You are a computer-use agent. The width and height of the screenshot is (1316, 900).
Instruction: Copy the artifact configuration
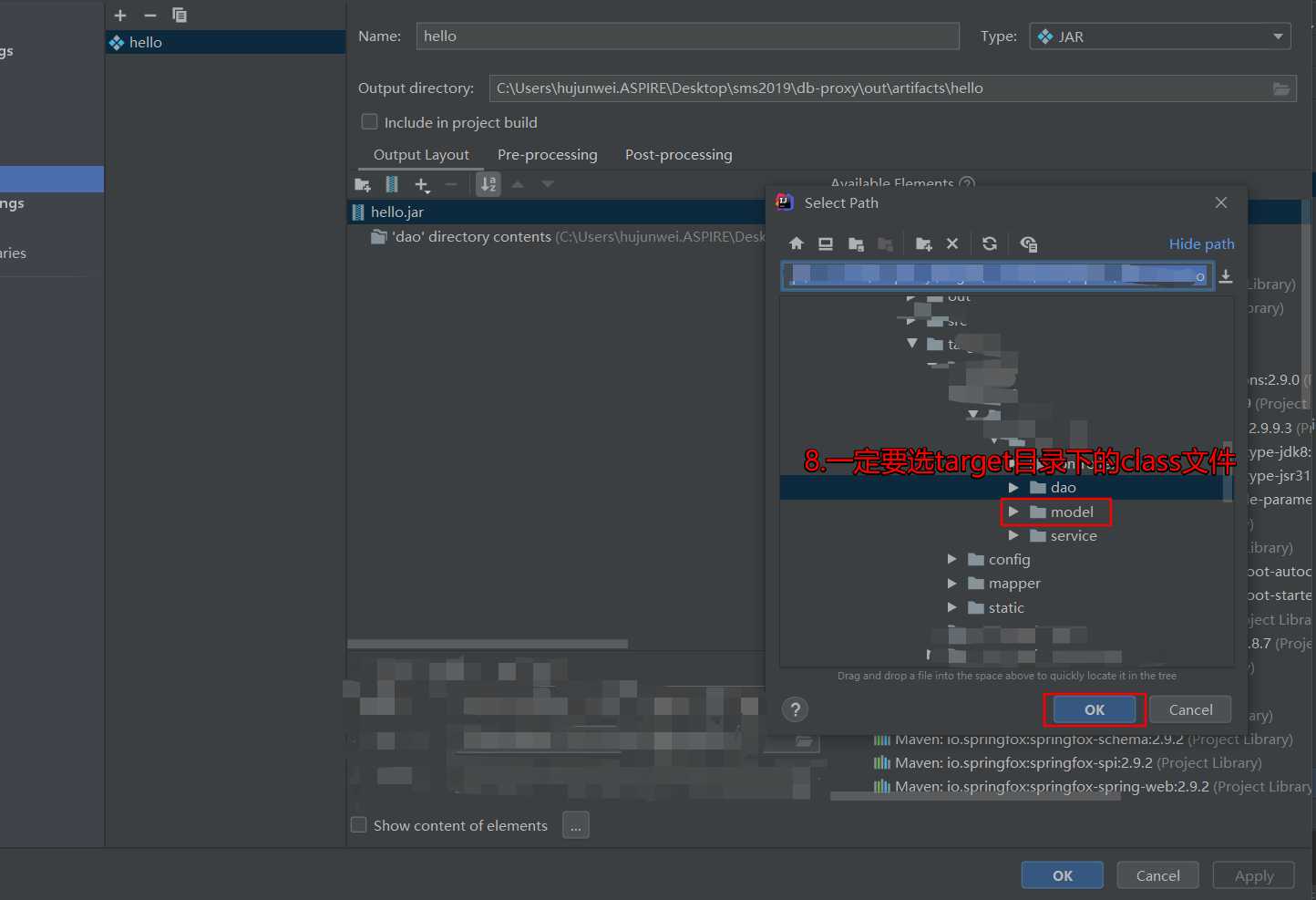click(180, 16)
